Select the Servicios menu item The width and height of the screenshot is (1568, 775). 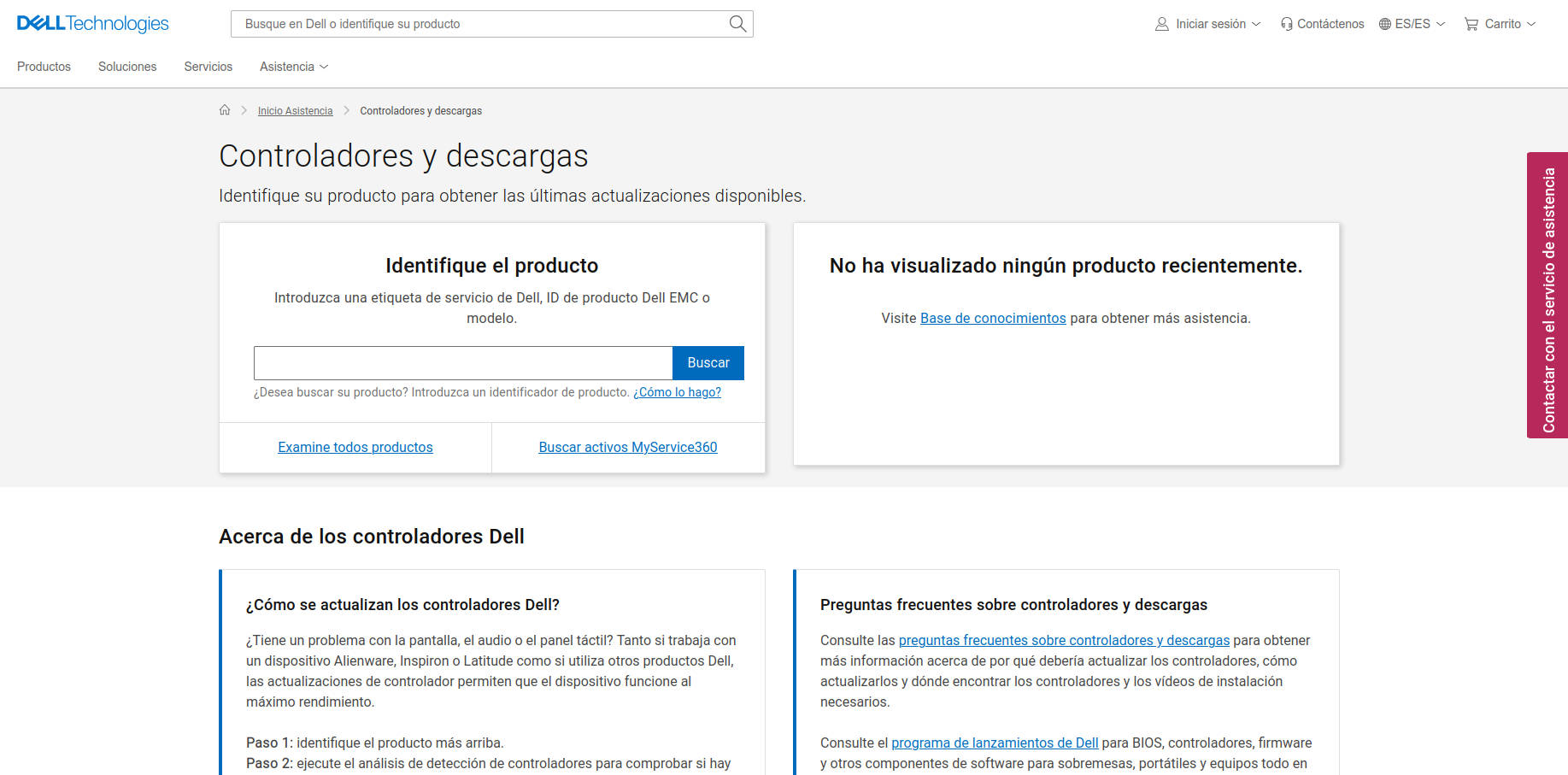[208, 67]
